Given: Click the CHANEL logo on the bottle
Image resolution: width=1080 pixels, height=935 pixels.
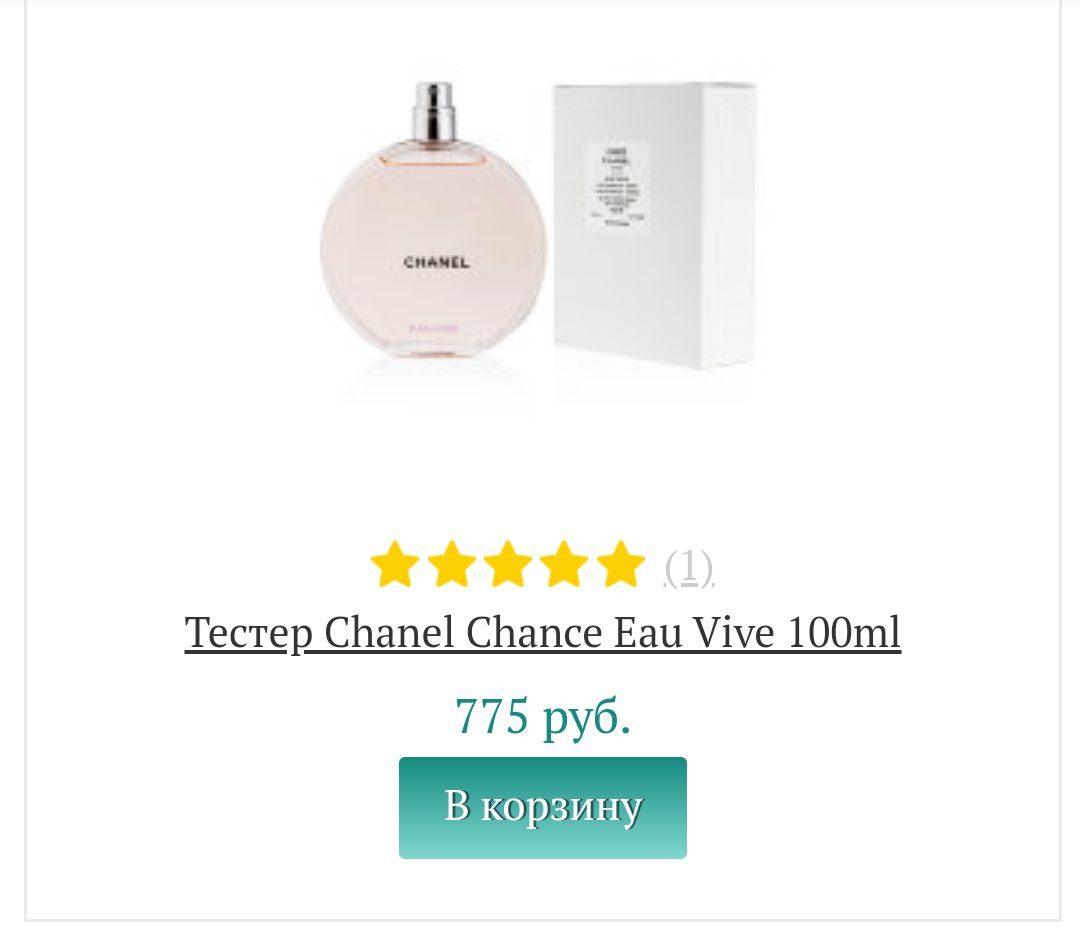Looking at the screenshot, I should pos(436,262).
